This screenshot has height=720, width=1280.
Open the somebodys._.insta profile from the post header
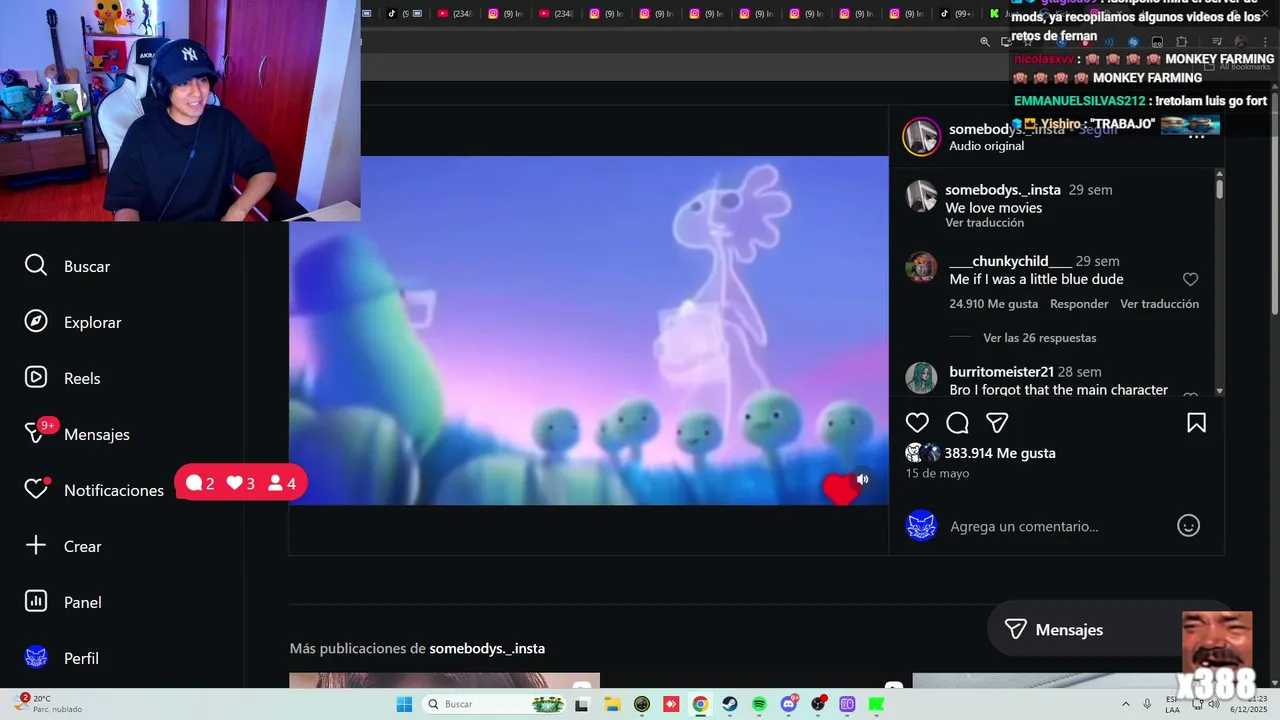tap(1006, 129)
